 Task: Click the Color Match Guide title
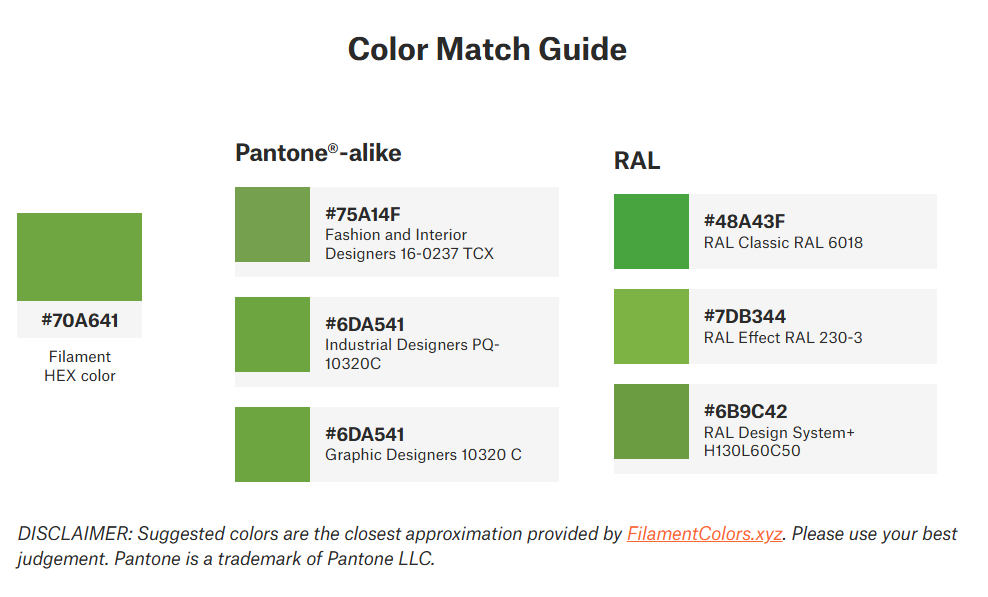point(487,49)
